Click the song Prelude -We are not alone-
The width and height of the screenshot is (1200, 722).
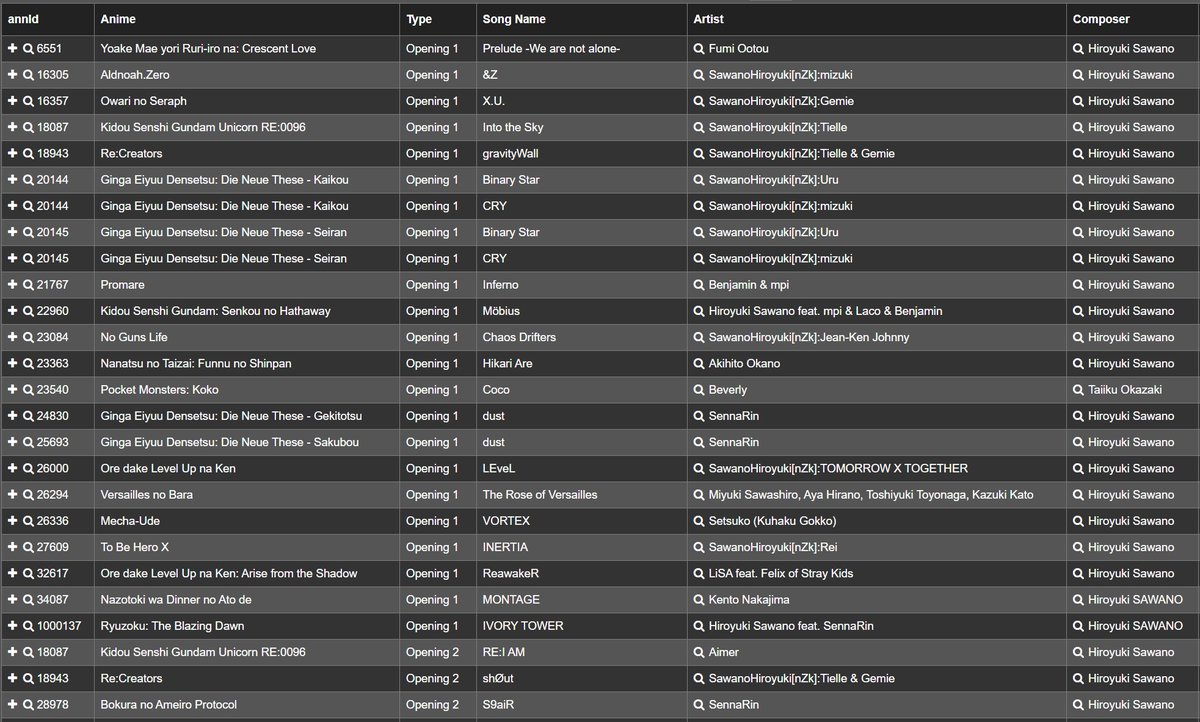[x=552, y=49]
